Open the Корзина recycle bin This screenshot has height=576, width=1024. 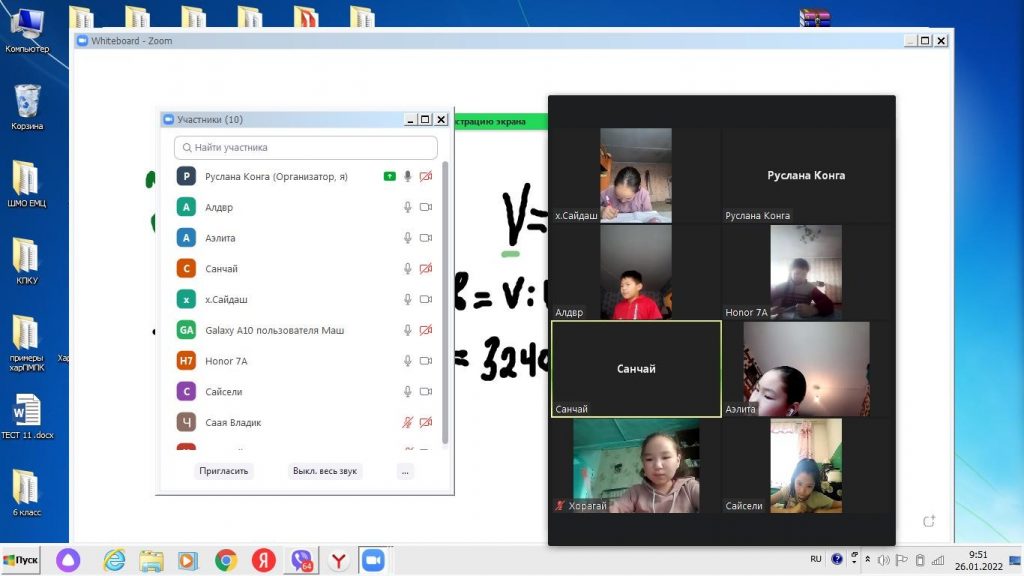tap(27, 107)
